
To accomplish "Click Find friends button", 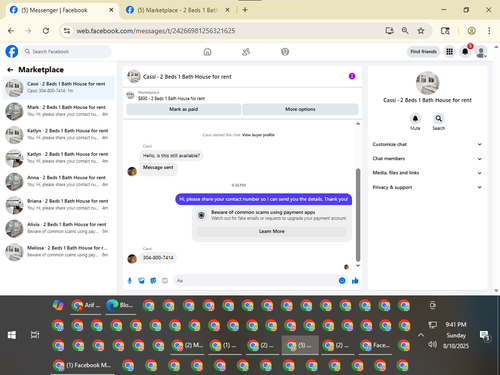I will [423, 52].
